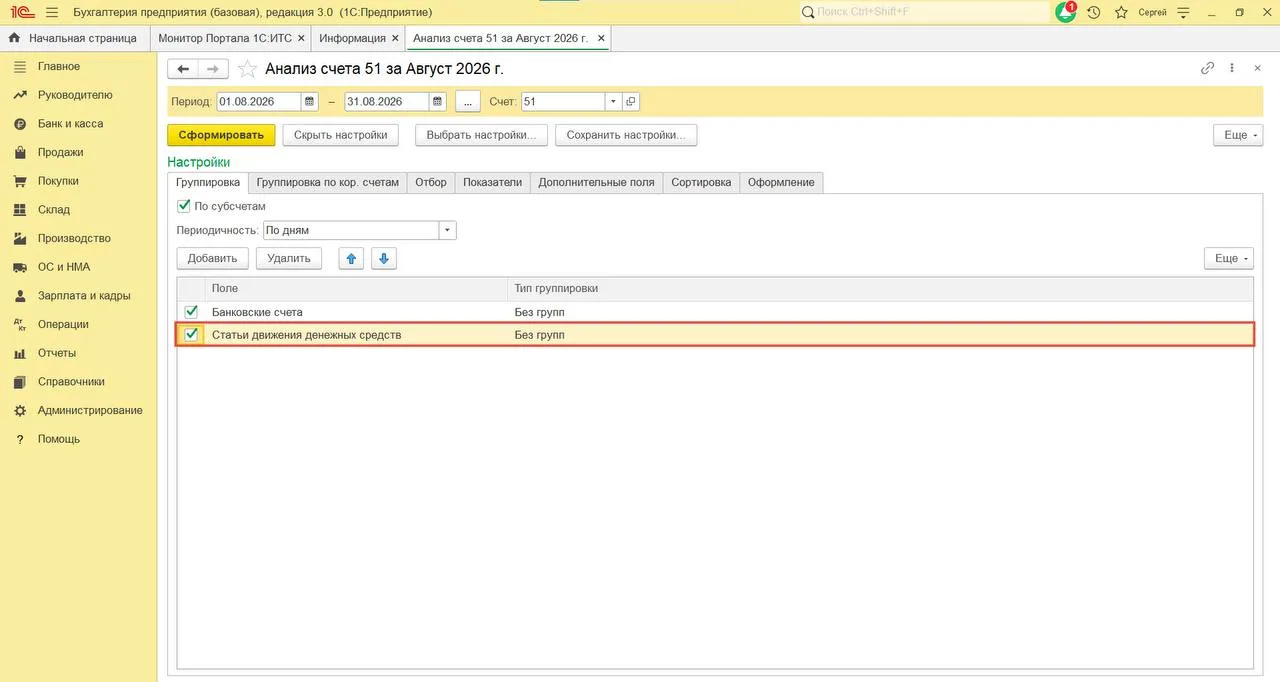Click Сохранить настройки button
Viewport: 1280px width, 682px height.
pyautogui.click(x=626, y=135)
